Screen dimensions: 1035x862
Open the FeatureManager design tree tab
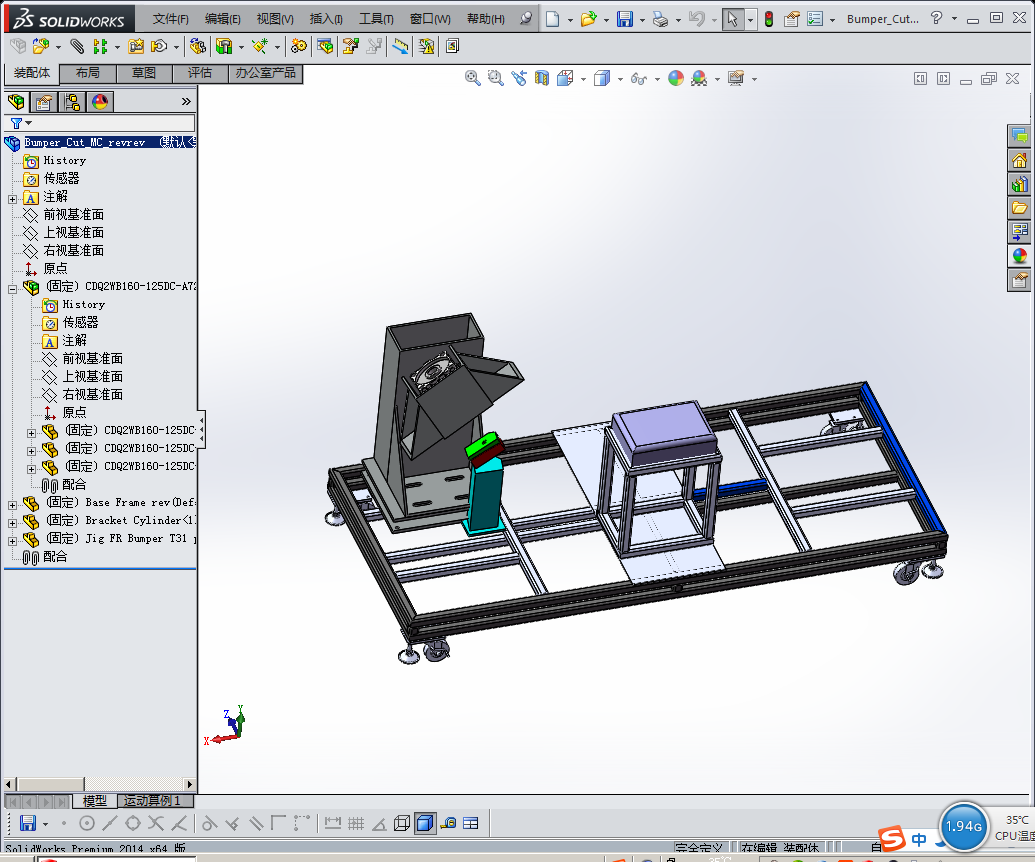pos(16,102)
